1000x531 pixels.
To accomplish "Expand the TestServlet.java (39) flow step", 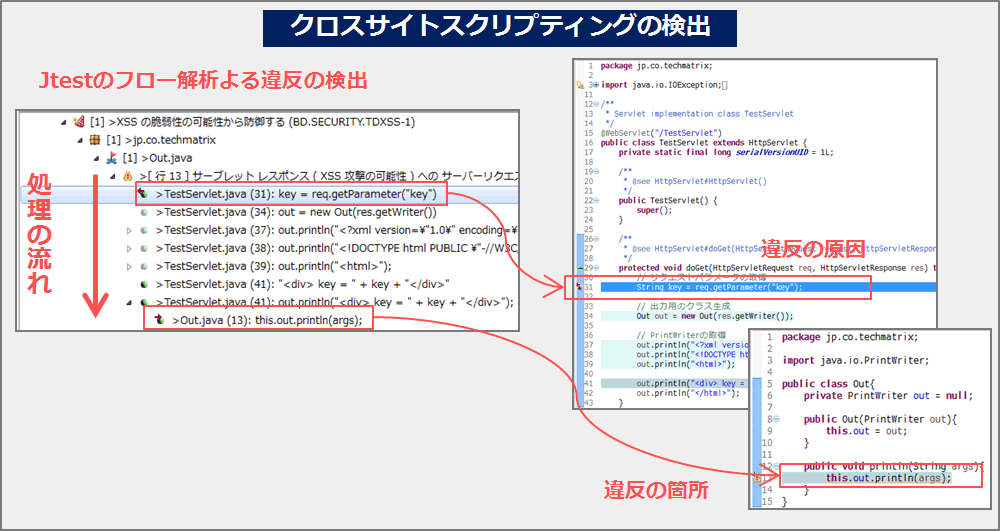I will (129, 266).
